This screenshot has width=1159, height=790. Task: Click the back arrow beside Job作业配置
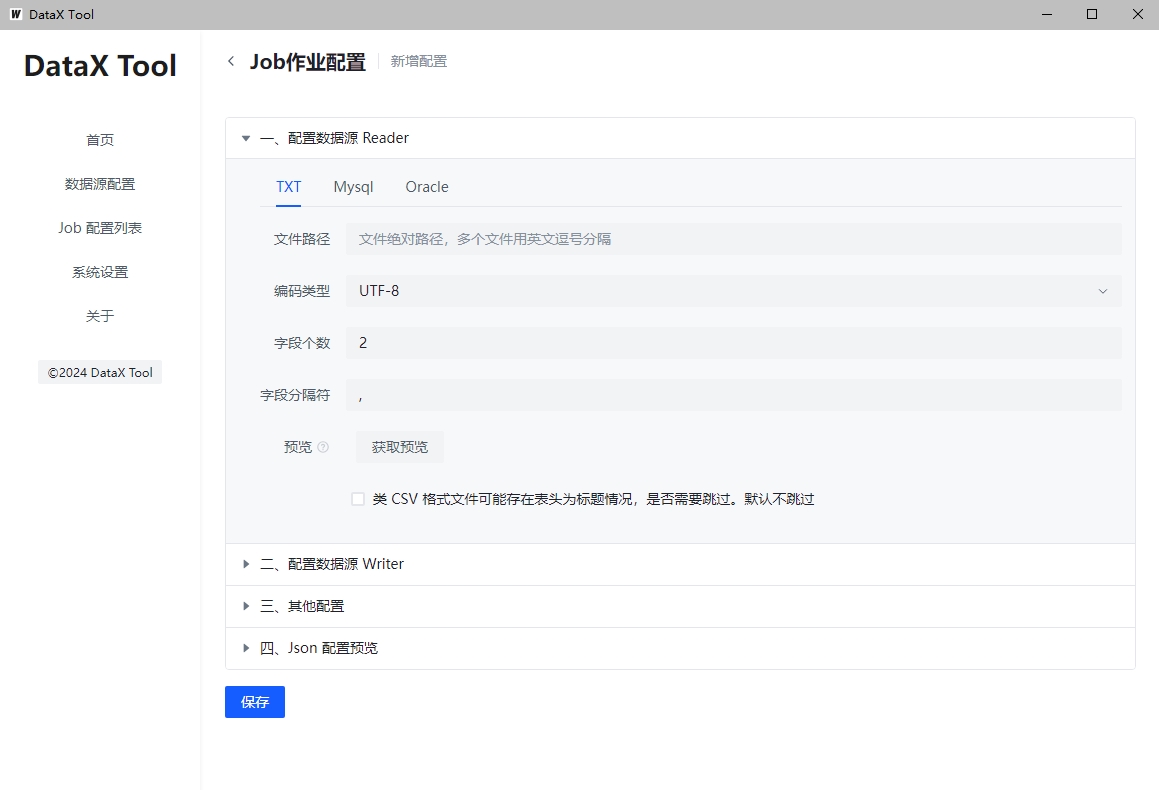point(231,61)
